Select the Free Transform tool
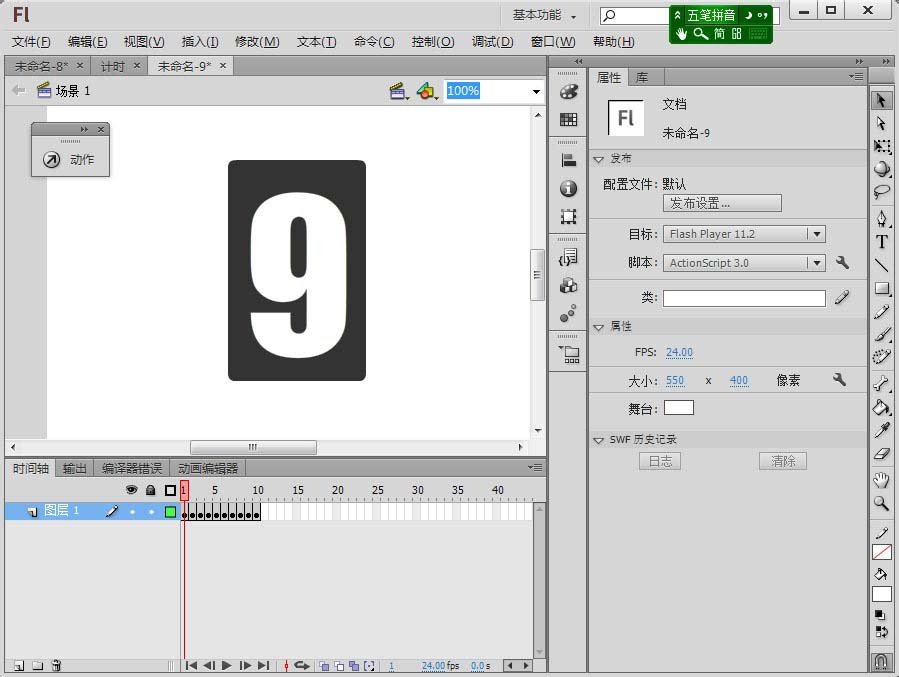899x677 pixels. pyautogui.click(x=882, y=146)
